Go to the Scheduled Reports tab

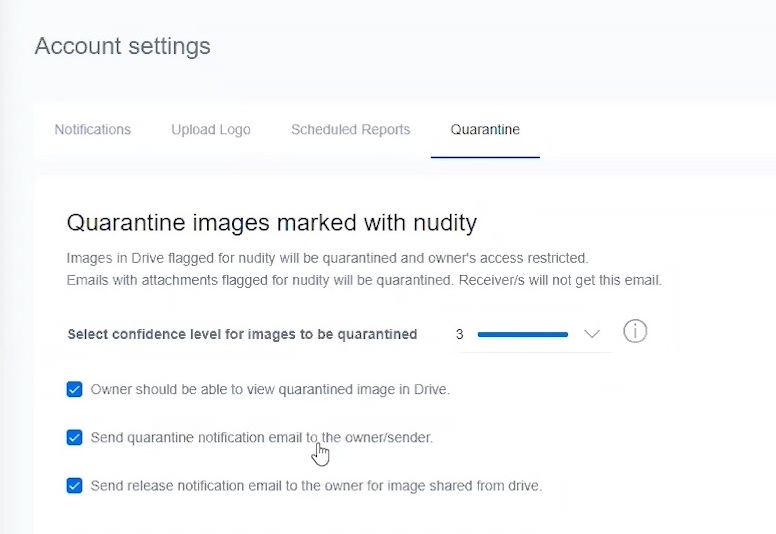point(350,130)
